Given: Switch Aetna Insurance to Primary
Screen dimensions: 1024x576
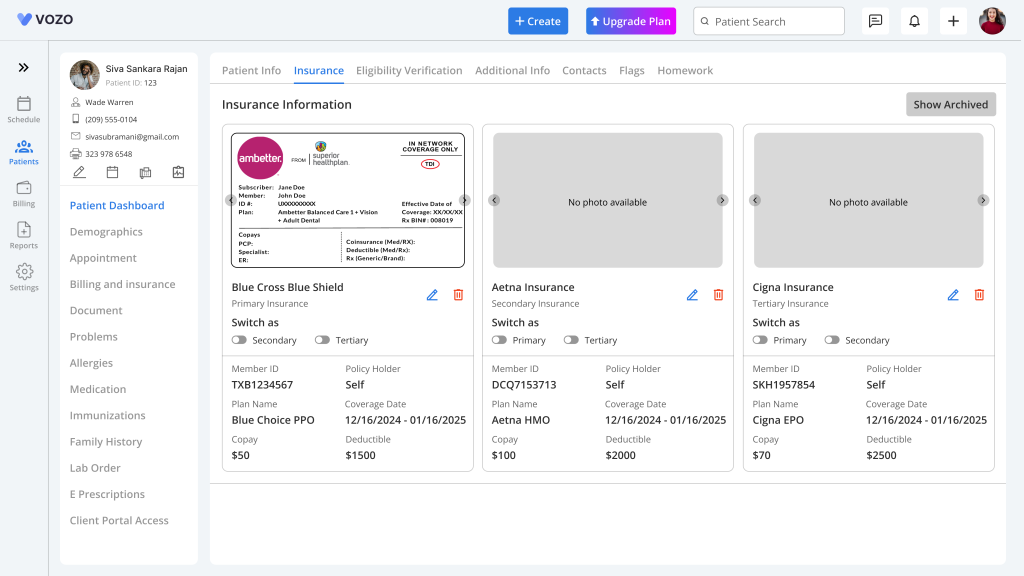Looking at the screenshot, I should click(499, 340).
